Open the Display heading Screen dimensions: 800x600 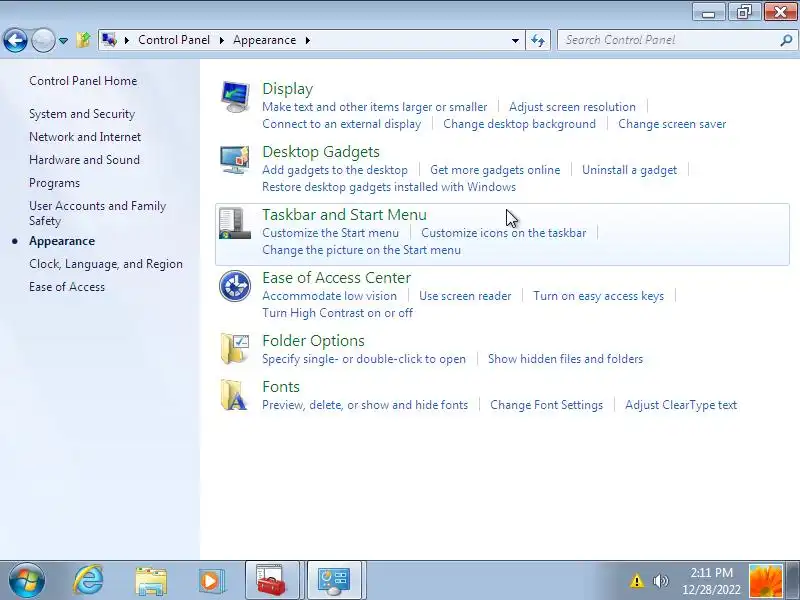coord(288,89)
